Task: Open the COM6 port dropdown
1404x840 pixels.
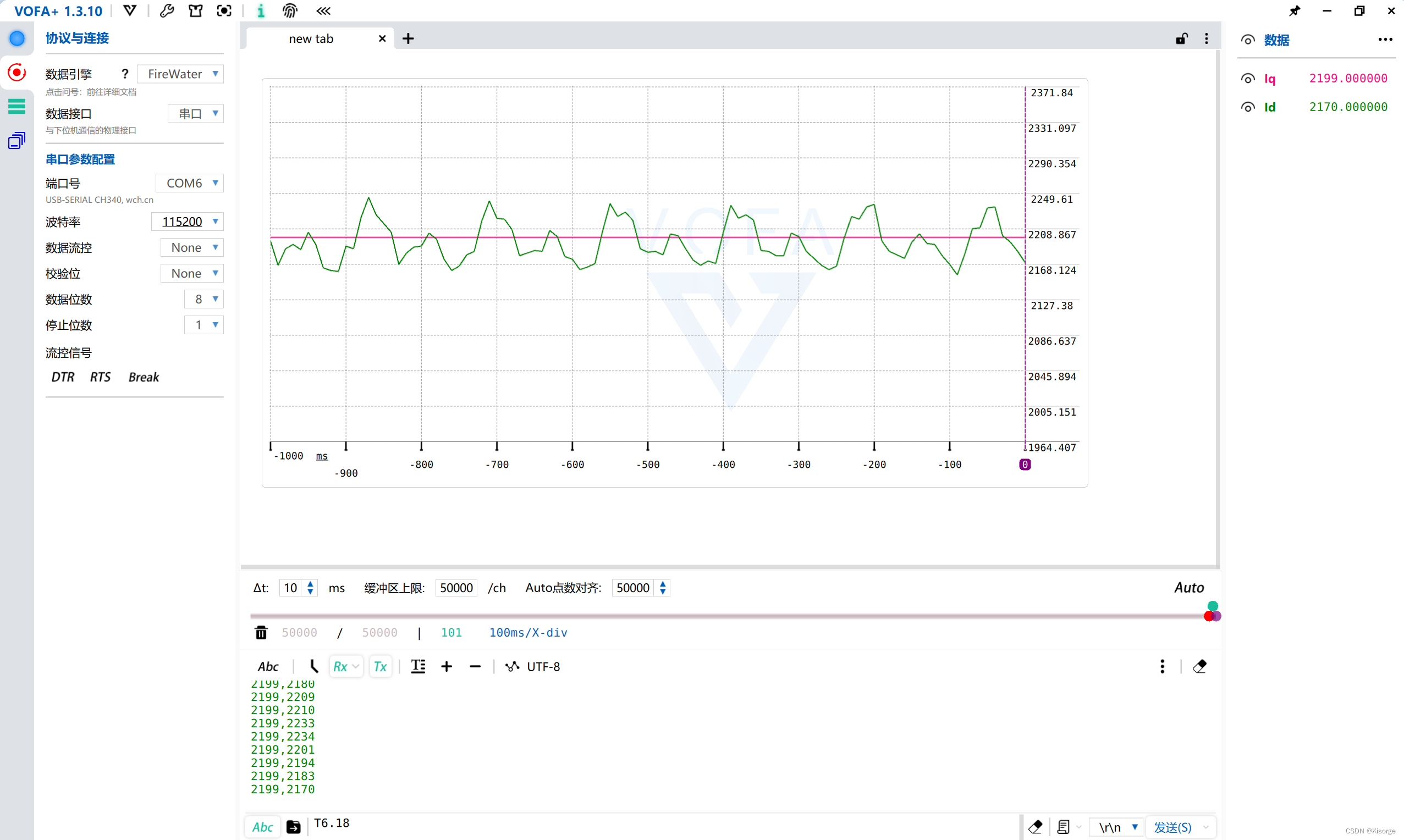Action: point(190,183)
